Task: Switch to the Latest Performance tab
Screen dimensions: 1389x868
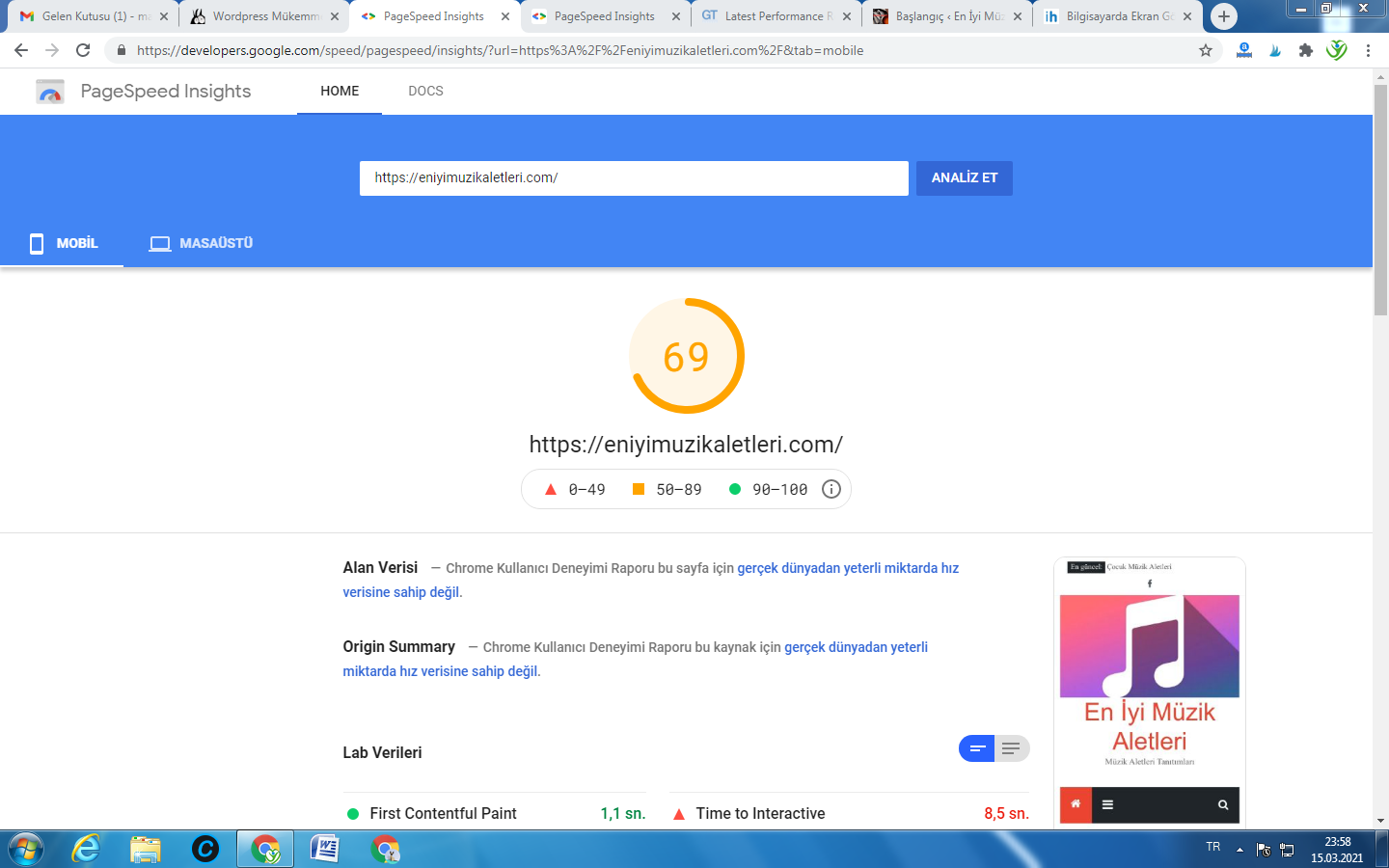Action: [776, 16]
